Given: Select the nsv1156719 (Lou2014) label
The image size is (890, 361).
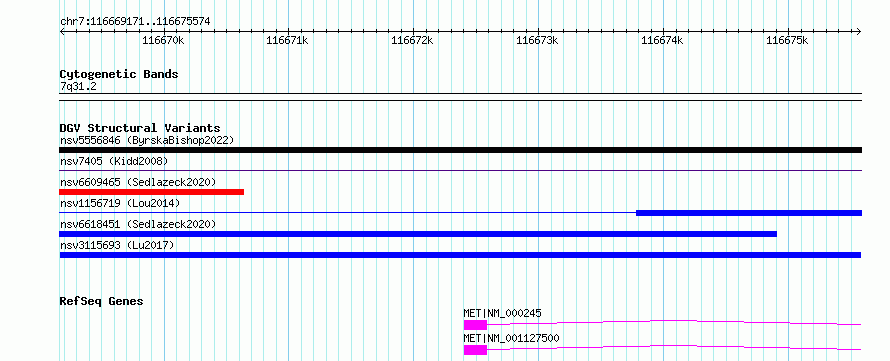Looking at the screenshot, I should click(120, 203).
